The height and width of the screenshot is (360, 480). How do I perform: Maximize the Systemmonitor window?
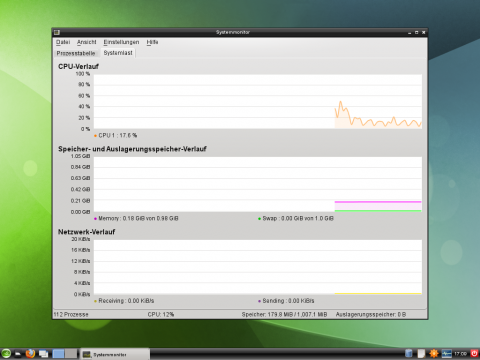click(x=417, y=32)
